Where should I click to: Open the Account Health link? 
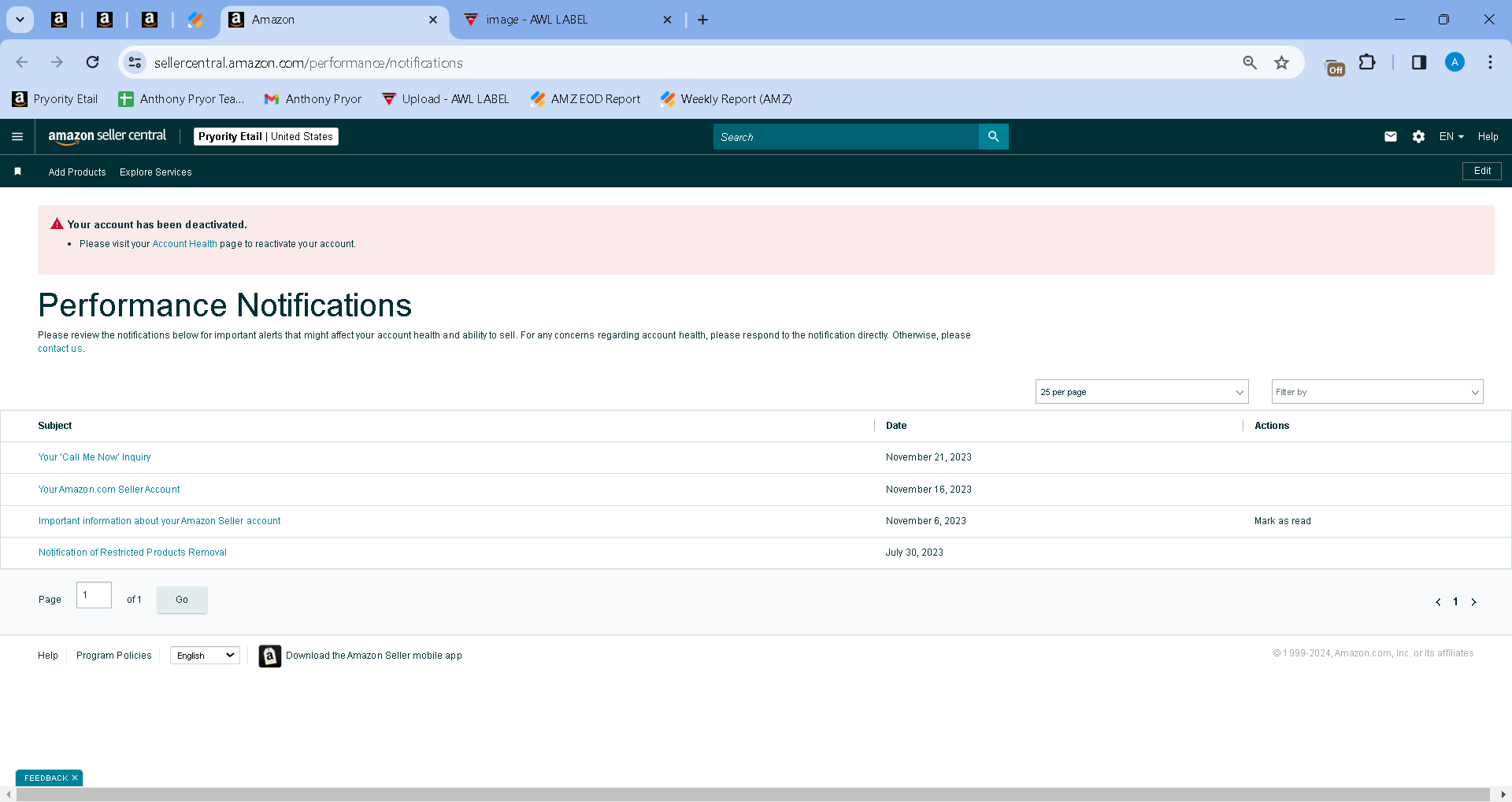coord(184,244)
